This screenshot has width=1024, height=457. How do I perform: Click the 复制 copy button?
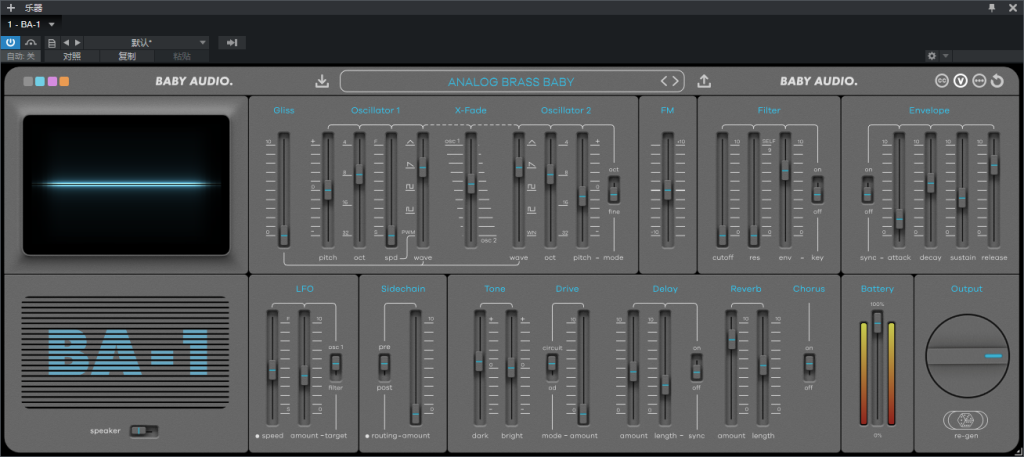point(127,56)
